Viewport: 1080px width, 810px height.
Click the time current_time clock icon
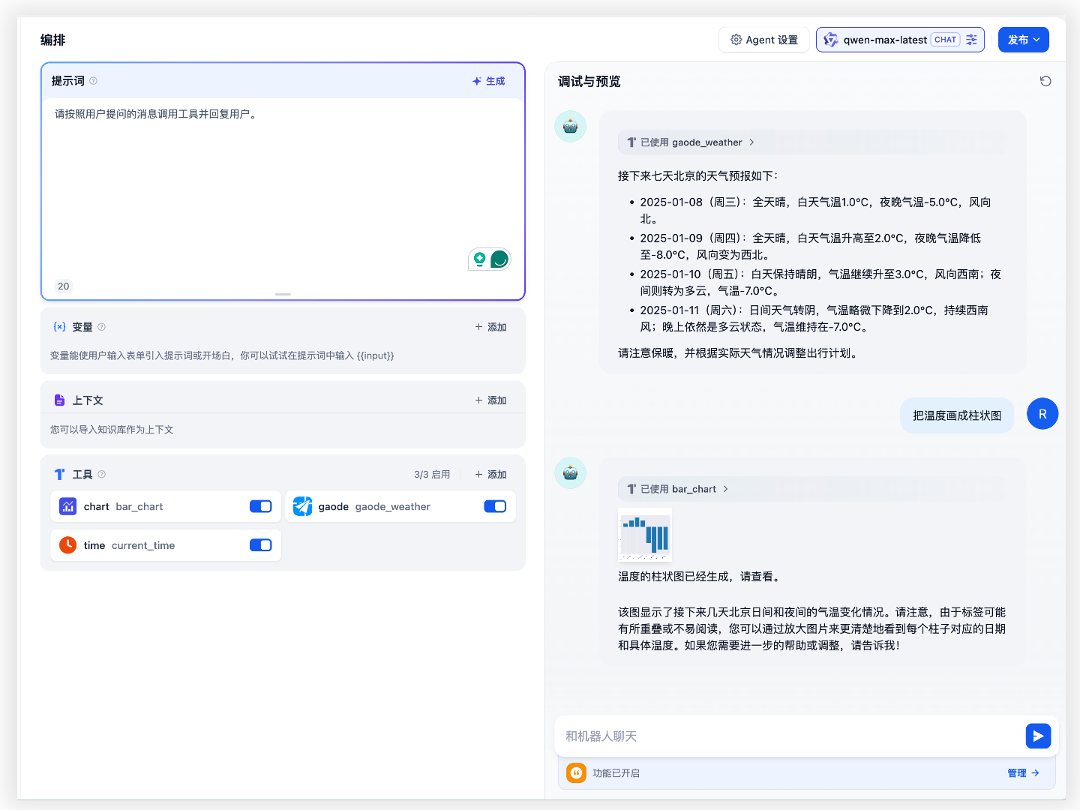[68, 545]
